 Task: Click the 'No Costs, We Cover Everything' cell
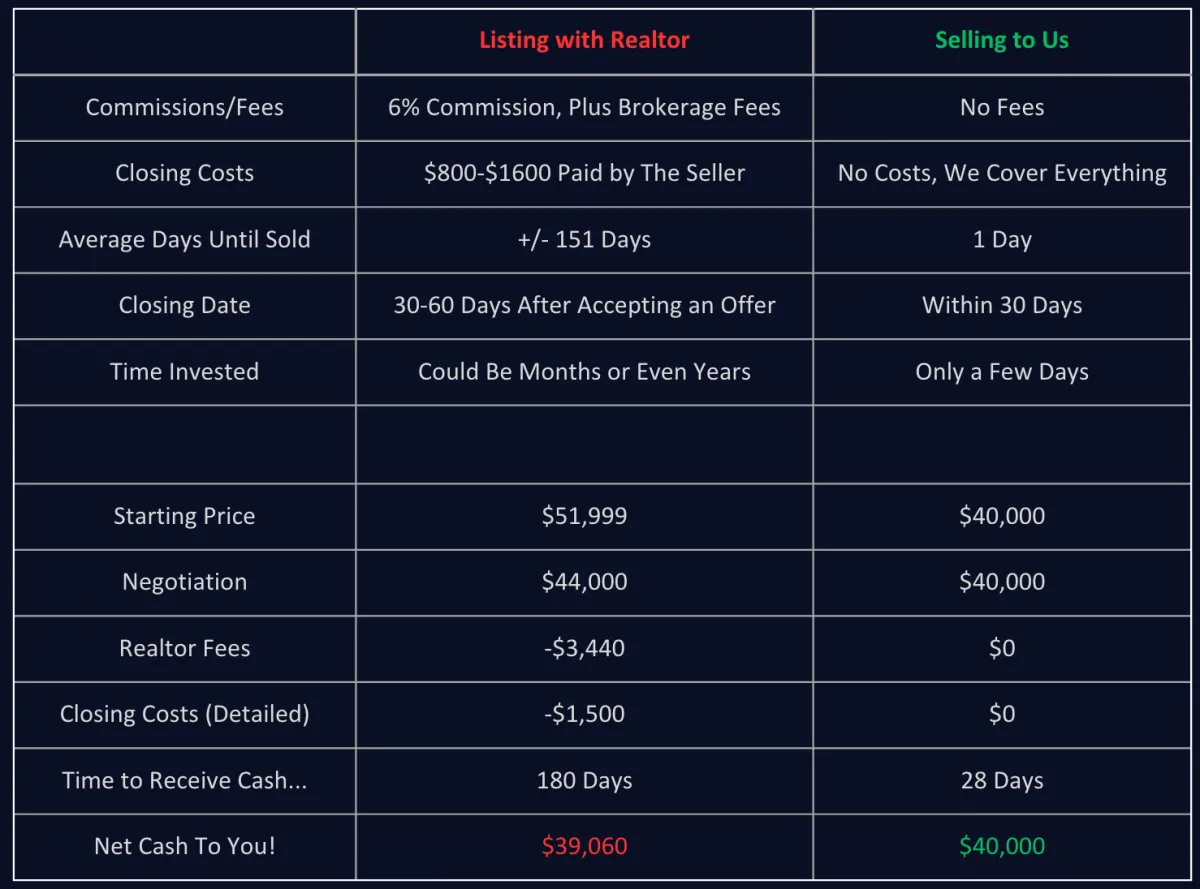[x=1002, y=173]
